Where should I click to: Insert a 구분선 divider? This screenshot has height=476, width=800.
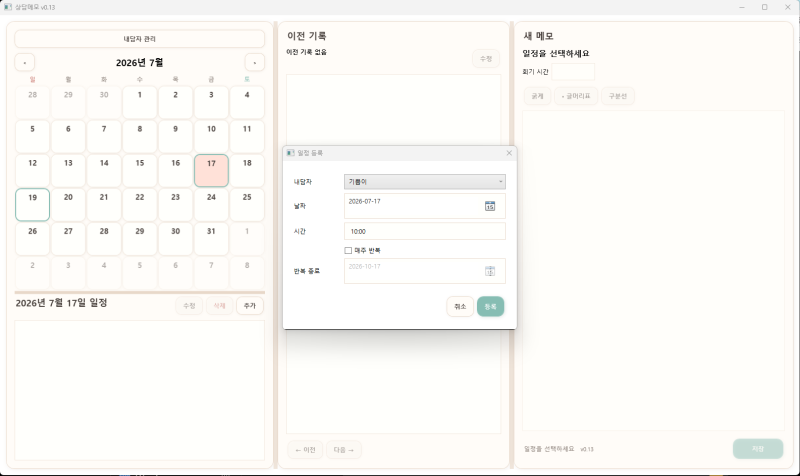tap(618, 96)
